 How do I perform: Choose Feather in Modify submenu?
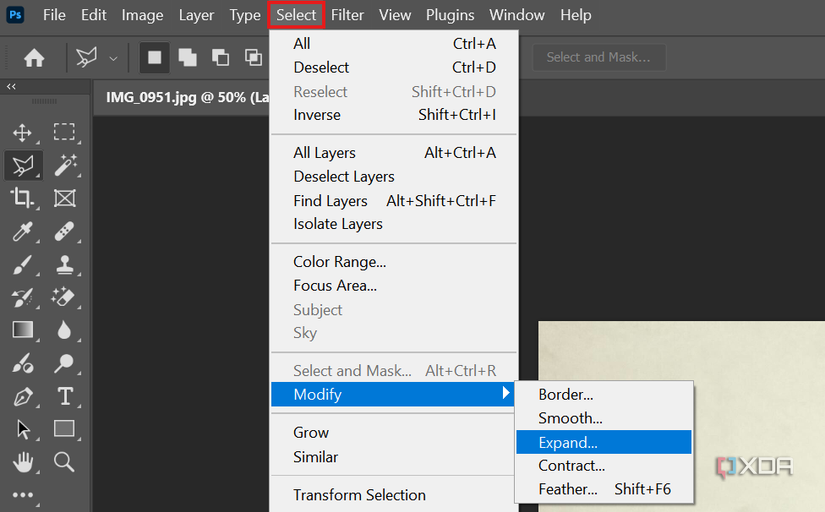pyautogui.click(x=604, y=489)
